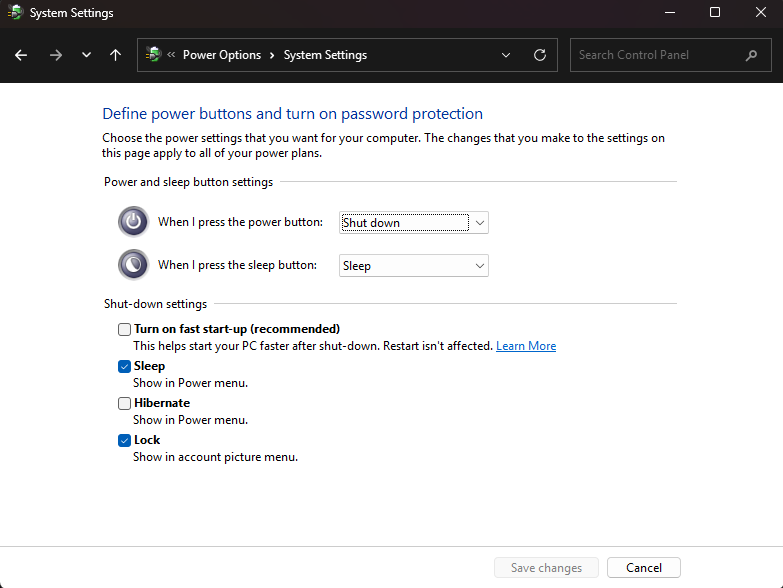The height and width of the screenshot is (588, 783).
Task: Click the sleep button moon icon
Action: tap(133, 264)
